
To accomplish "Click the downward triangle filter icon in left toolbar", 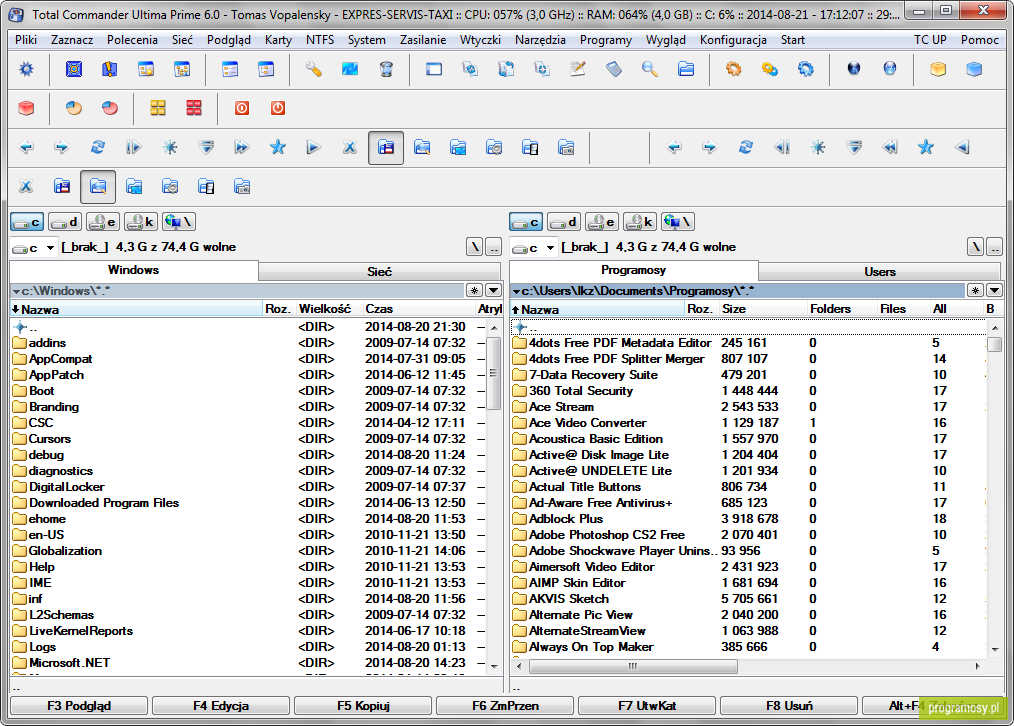I will [206, 147].
